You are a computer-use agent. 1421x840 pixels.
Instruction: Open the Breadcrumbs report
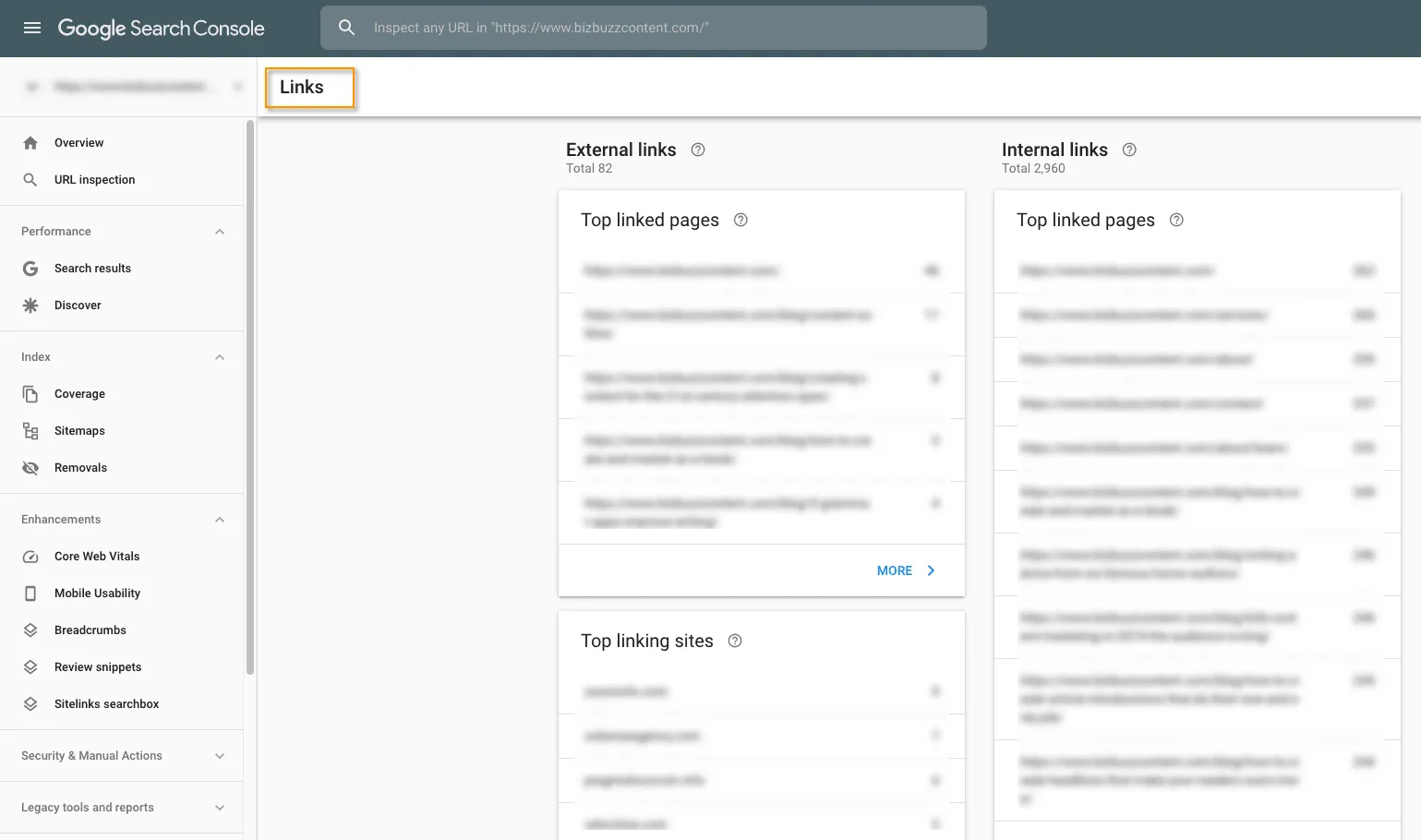click(90, 630)
